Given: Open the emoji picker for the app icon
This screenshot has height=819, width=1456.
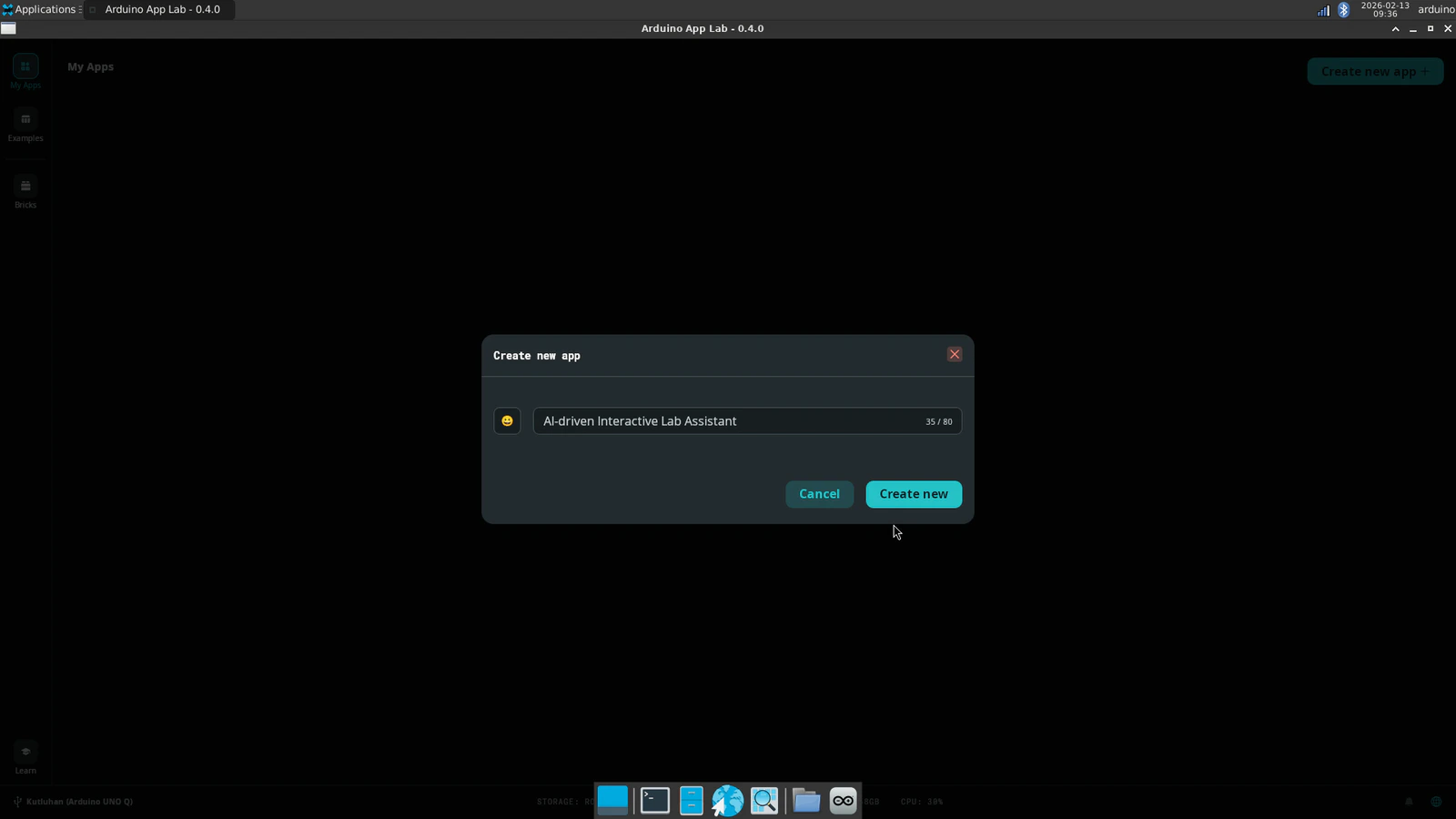Looking at the screenshot, I should click(x=507, y=420).
